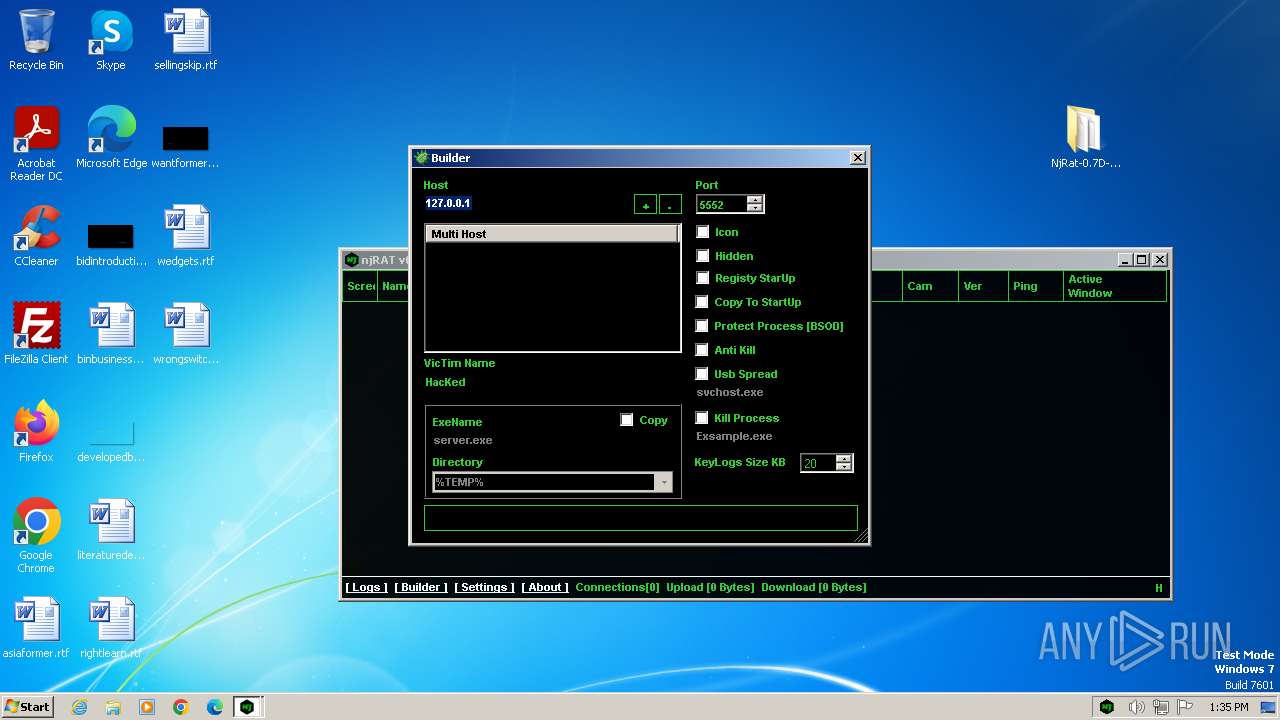Click the Port number field

pyautogui.click(x=722, y=204)
